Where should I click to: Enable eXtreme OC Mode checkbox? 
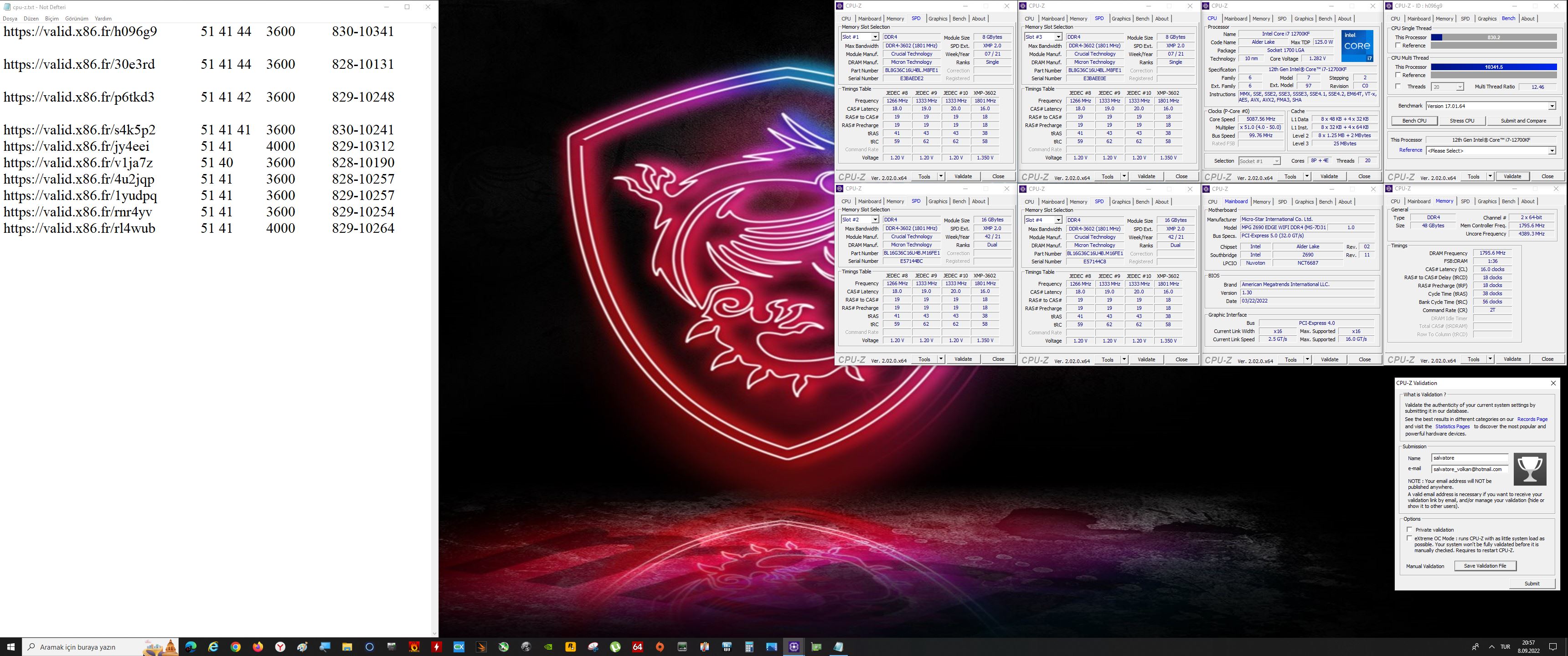pos(1409,538)
